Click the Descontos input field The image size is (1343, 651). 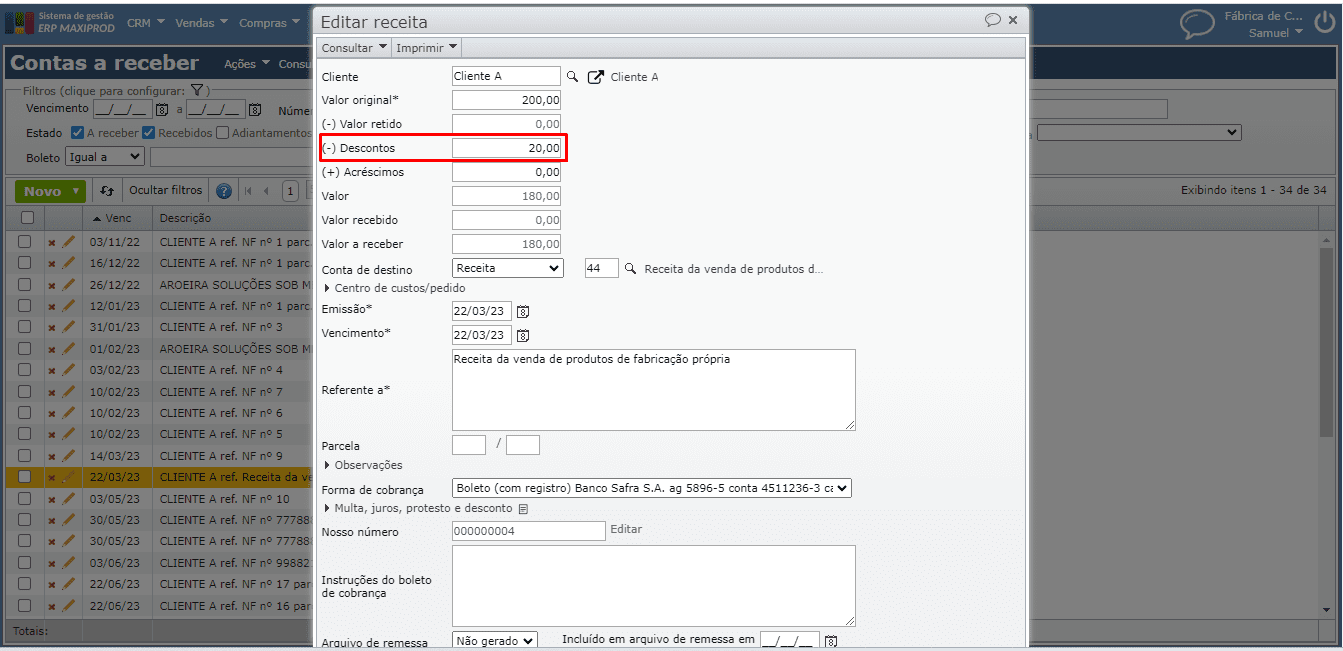506,148
